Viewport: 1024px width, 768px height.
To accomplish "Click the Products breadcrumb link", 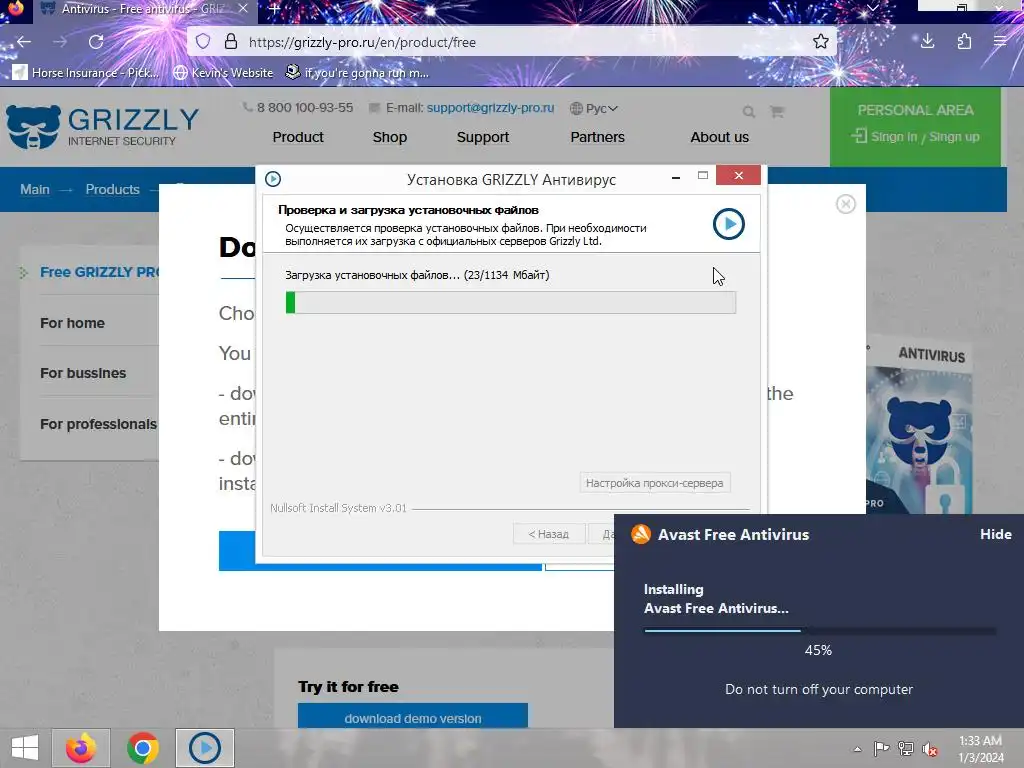I will 112,189.
